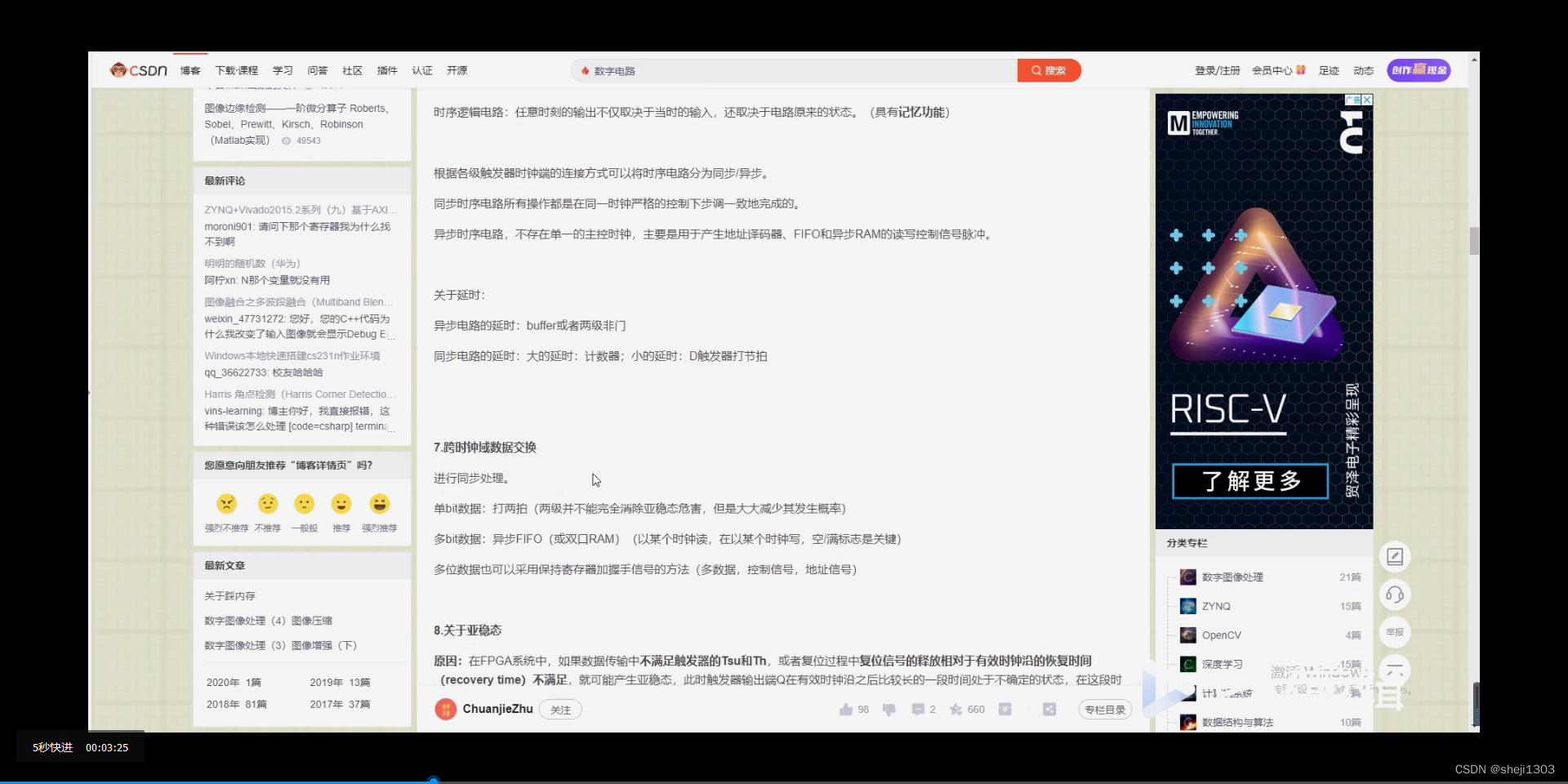The width and height of the screenshot is (1568, 784).
Task: Switch to the 社区 navigation tab
Action: (x=352, y=70)
